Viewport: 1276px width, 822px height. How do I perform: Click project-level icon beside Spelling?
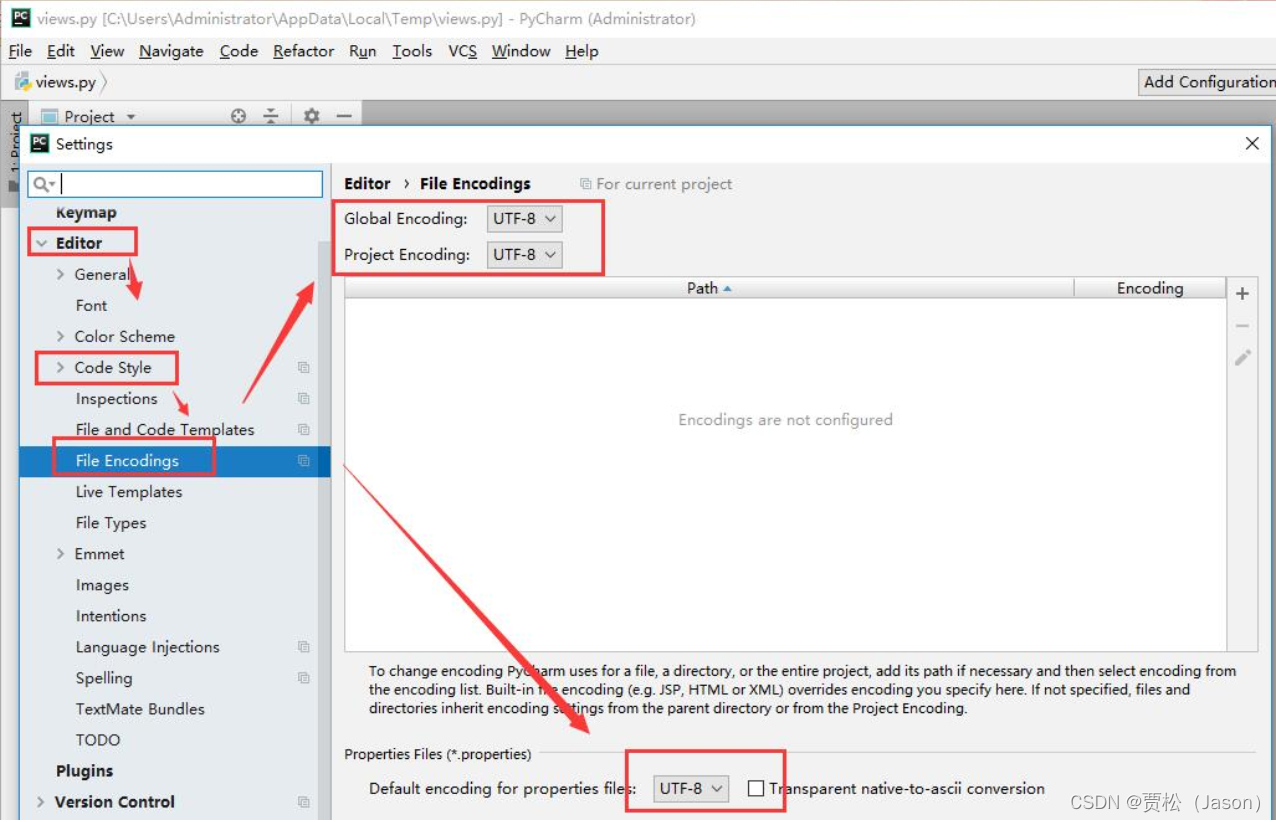pos(303,678)
